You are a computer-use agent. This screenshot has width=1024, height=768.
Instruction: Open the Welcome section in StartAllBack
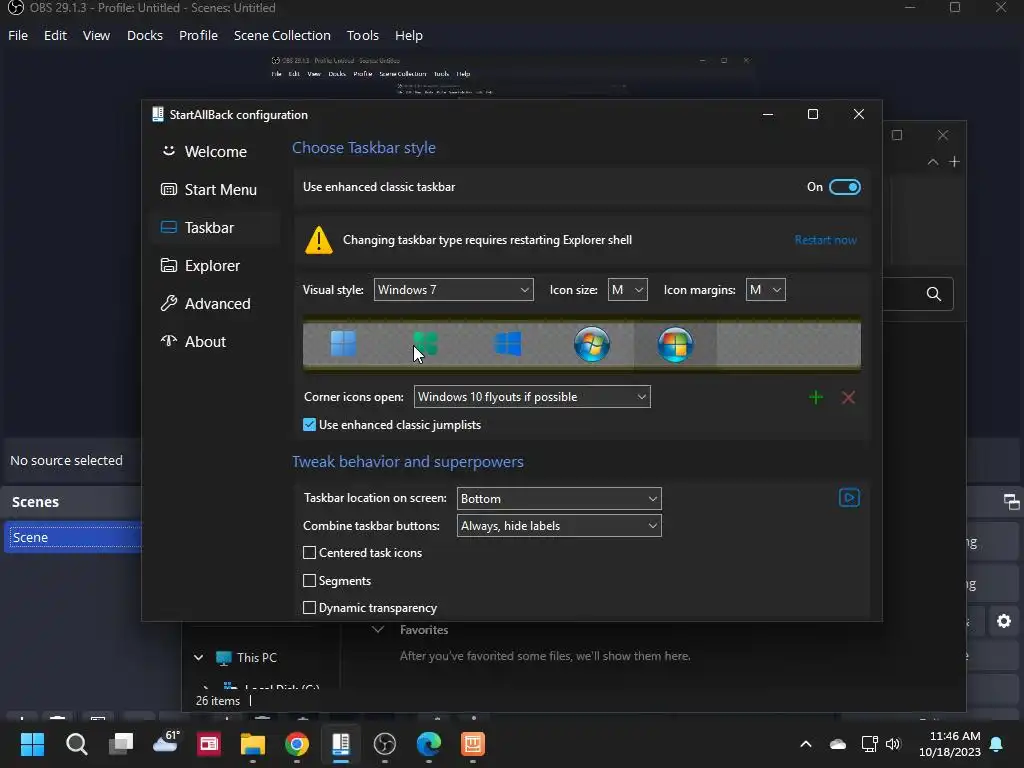[x=216, y=152]
